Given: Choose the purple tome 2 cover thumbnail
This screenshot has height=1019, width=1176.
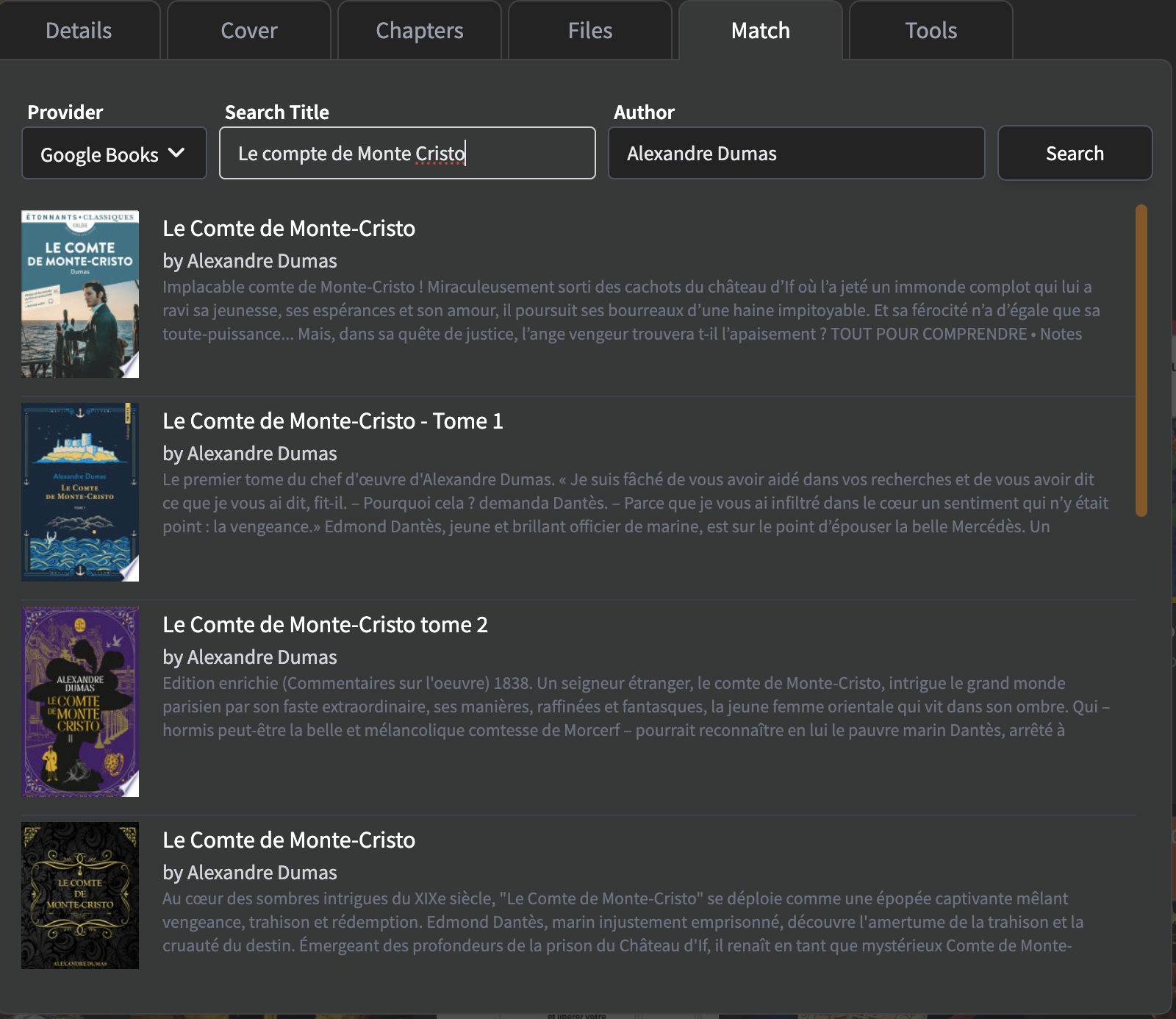Looking at the screenshot, I should 80,701.
